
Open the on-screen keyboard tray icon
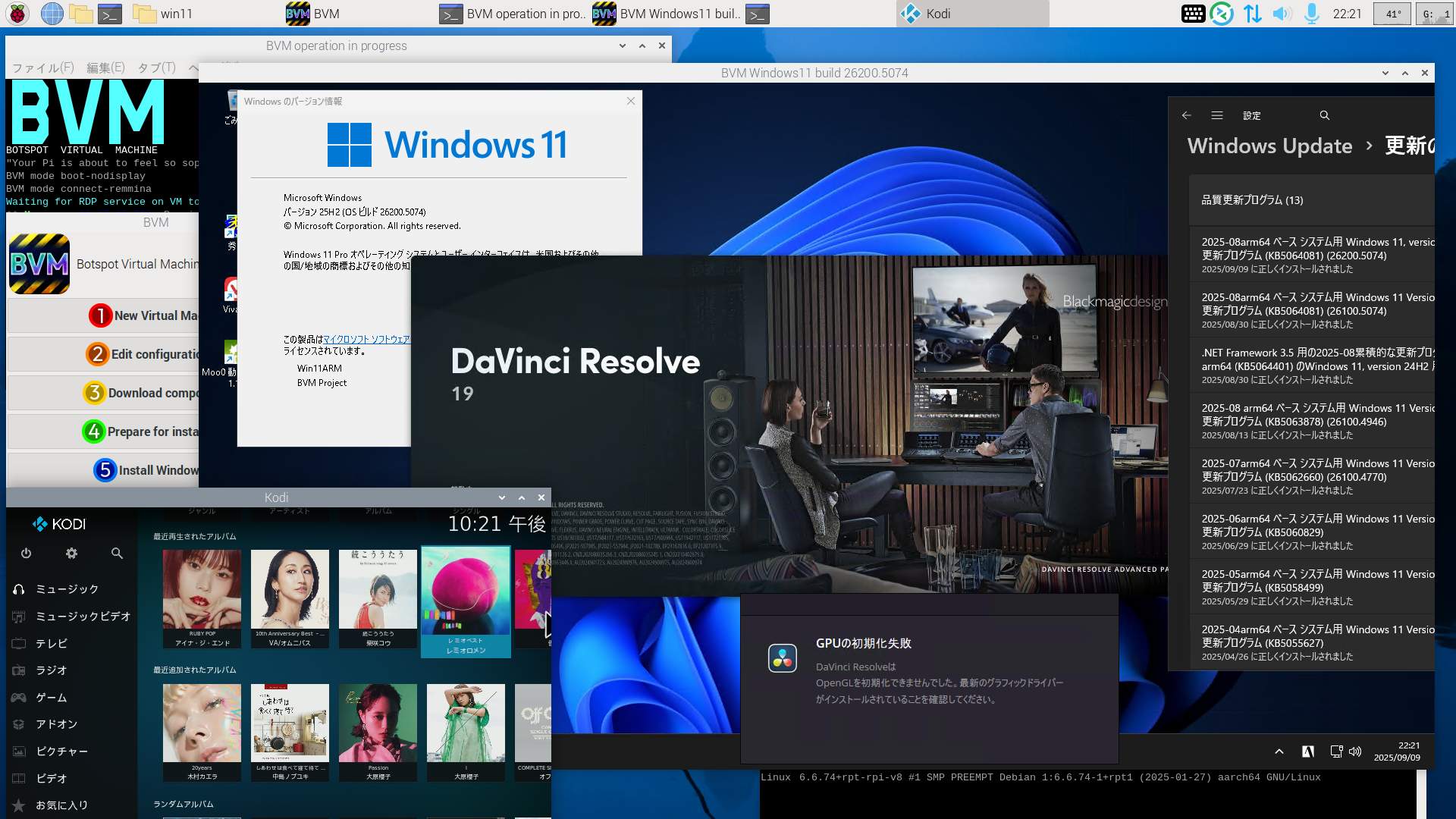[x=1193, y=14]
